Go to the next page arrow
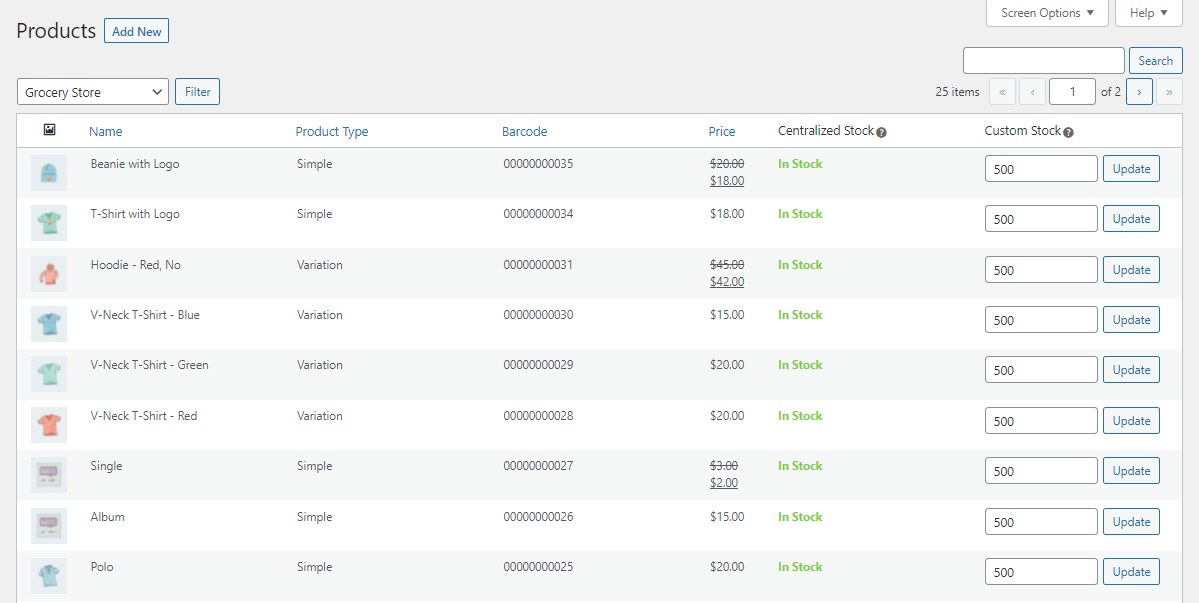 tap(1139, 92)
